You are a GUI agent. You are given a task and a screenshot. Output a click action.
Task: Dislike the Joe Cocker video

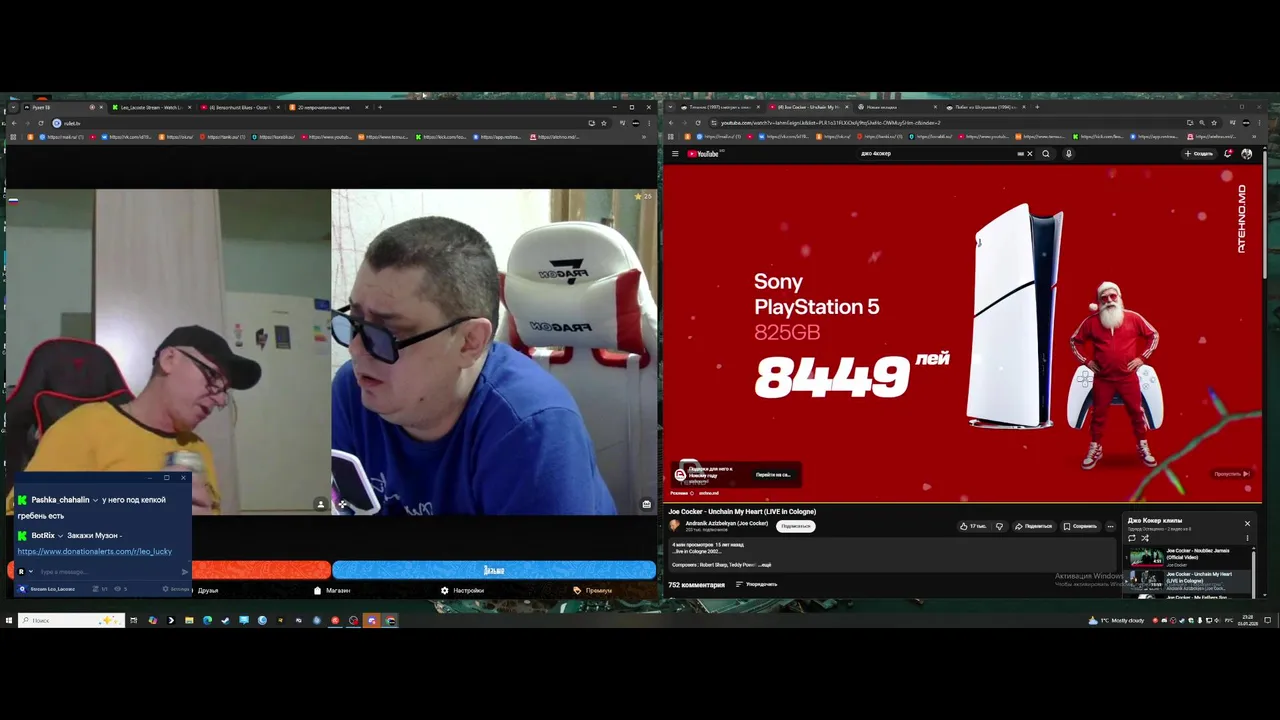pos(999,526)
